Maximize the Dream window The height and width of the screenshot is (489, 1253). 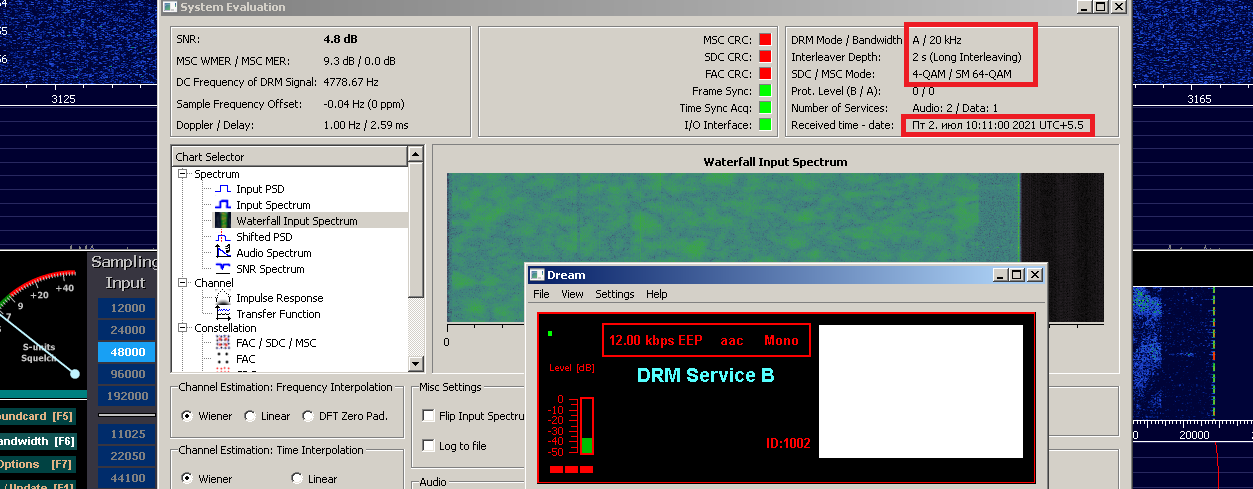pyautogui.click(x=1016, y=275)
